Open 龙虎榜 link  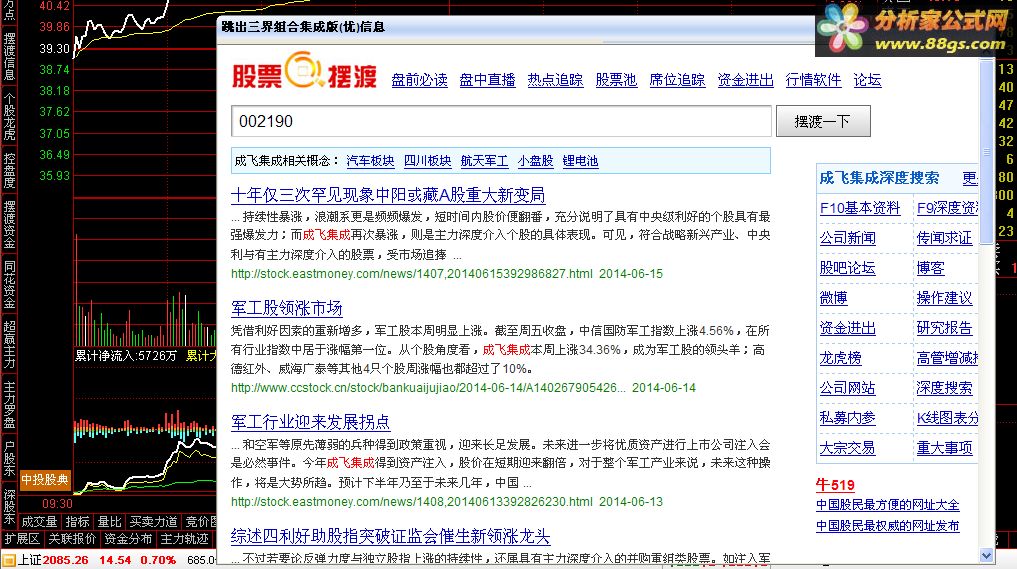(841, 358)
